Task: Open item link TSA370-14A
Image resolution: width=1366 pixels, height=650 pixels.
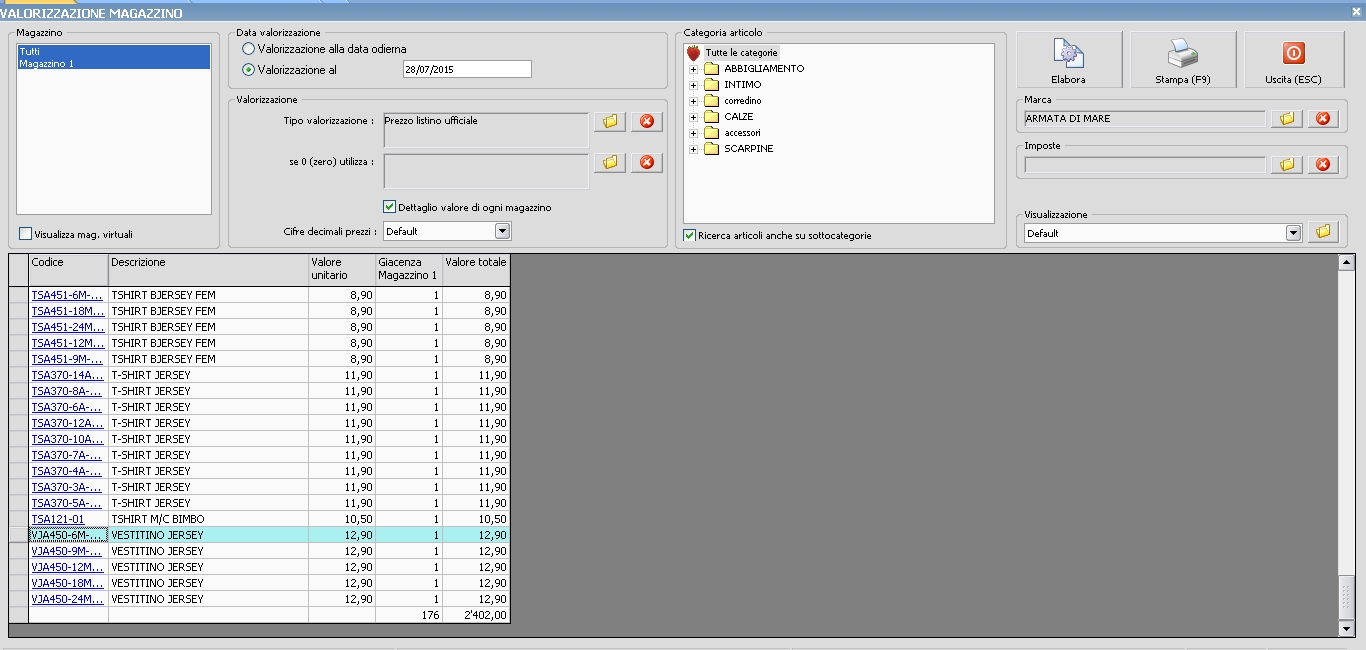Action: (x=67, y=375)
